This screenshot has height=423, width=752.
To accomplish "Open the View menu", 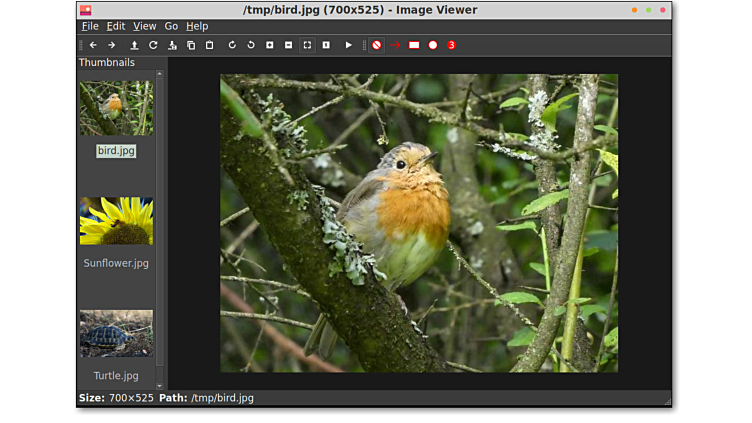I will click(x=145, y=26).
